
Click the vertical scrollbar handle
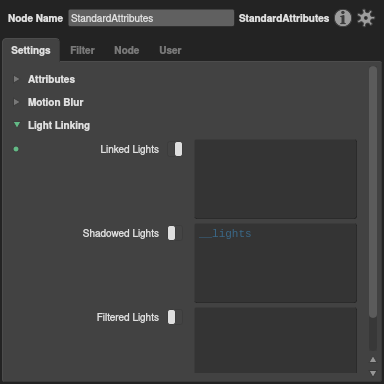tap(373, 192)
